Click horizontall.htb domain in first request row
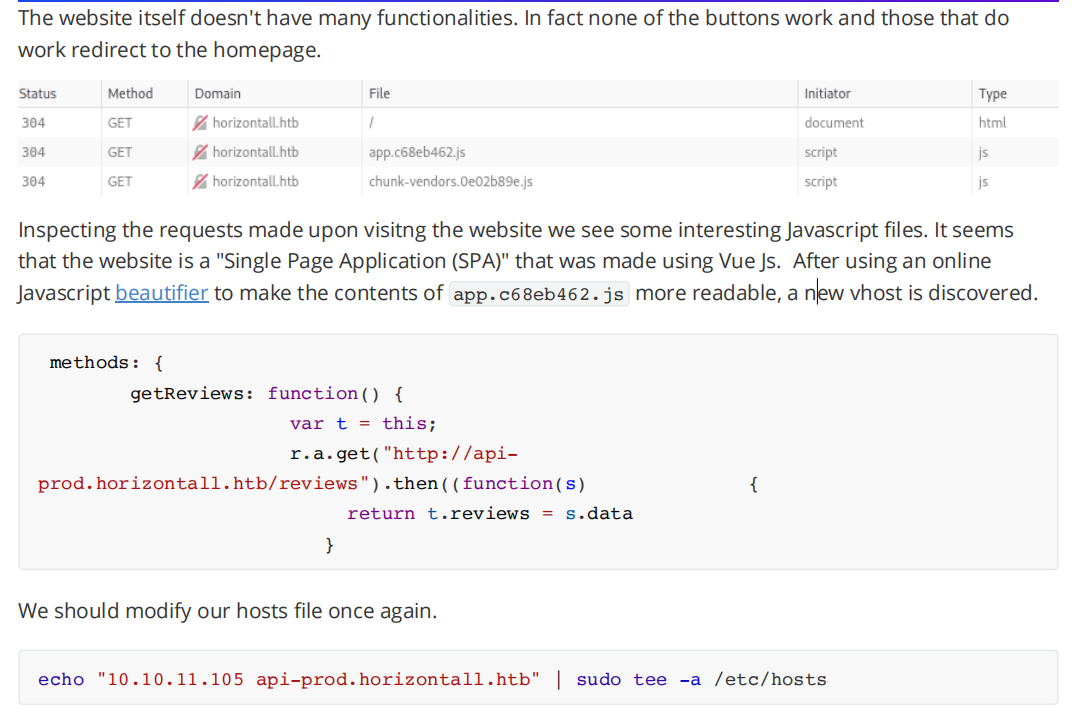The image size is (1074, 717). 255,123
